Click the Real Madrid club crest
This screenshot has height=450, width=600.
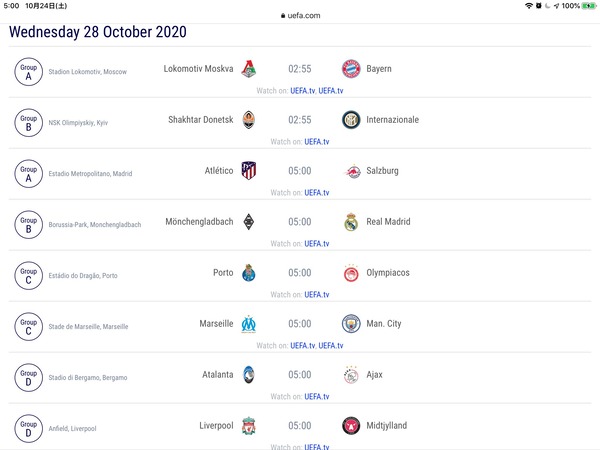(351, 222)
